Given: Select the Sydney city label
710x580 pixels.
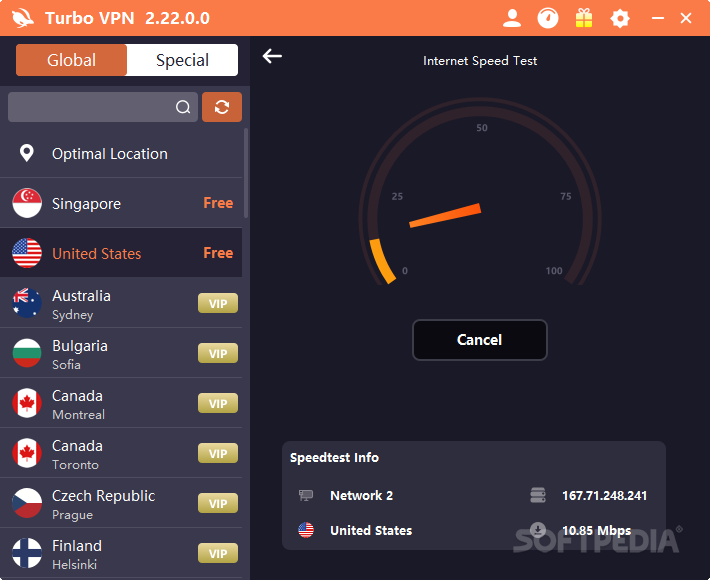Looking at the screenshot, I should (x=72, y=315).
